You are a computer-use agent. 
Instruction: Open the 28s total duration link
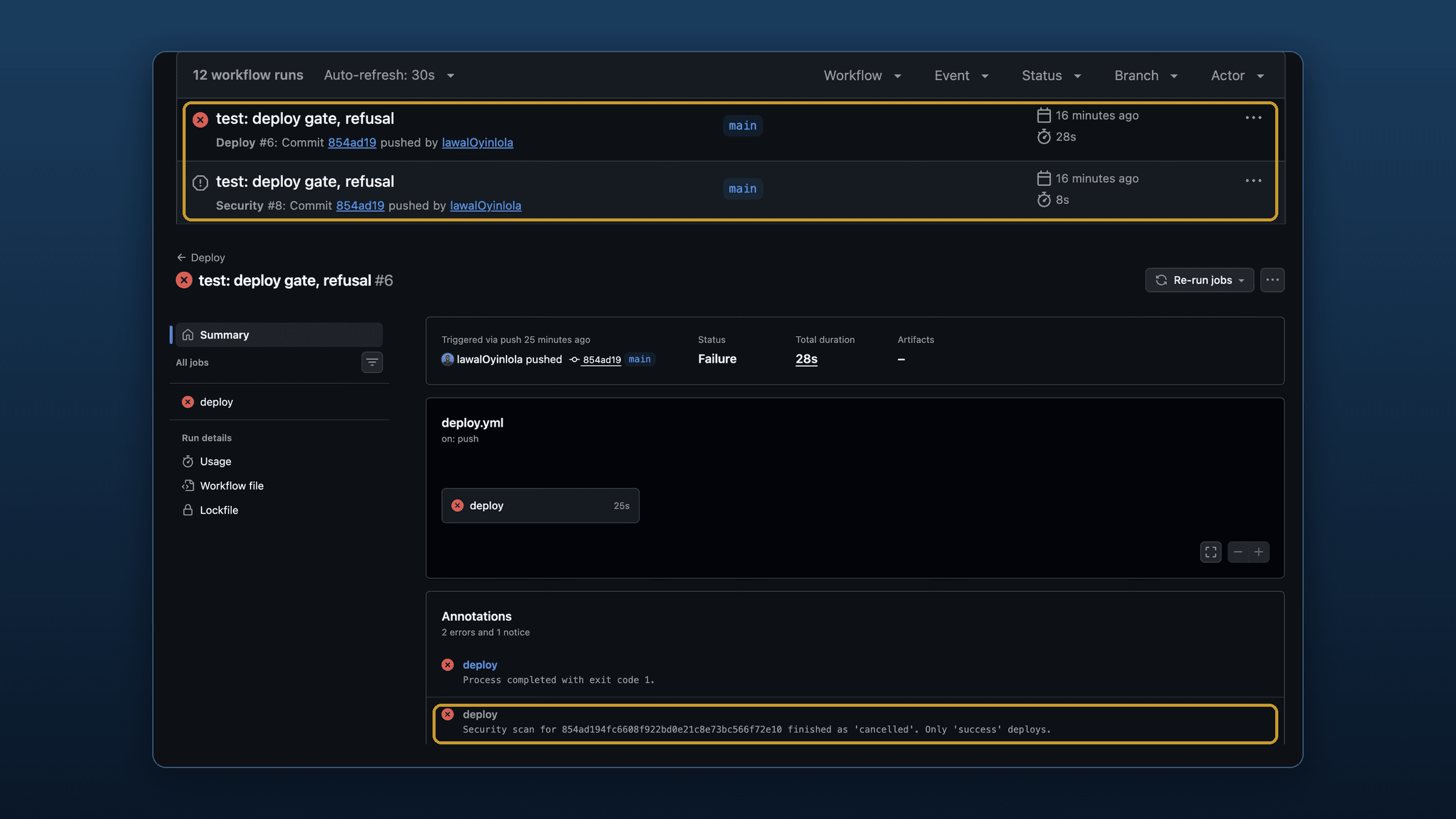(x=806, y=359)
